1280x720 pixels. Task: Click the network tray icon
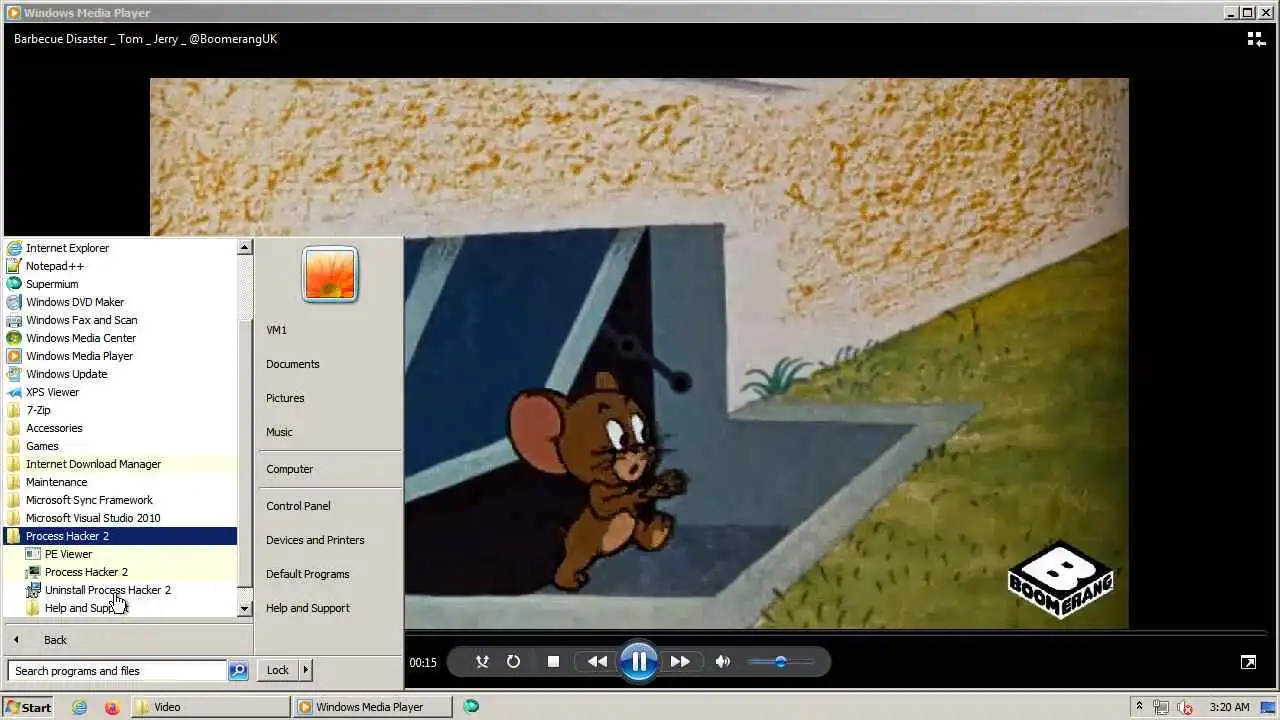1161,707
